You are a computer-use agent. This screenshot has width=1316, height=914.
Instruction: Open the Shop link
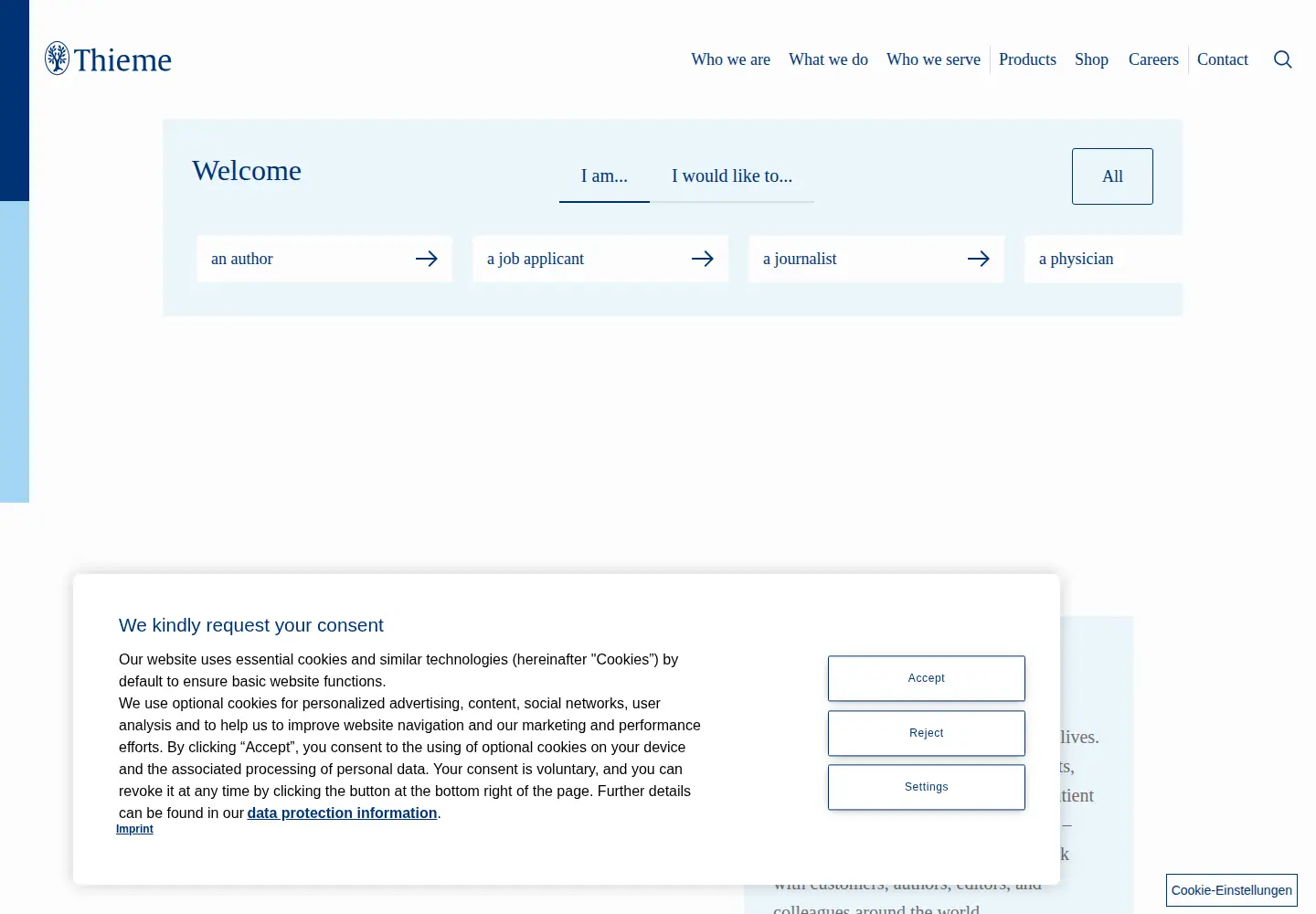click(1091, 59)
